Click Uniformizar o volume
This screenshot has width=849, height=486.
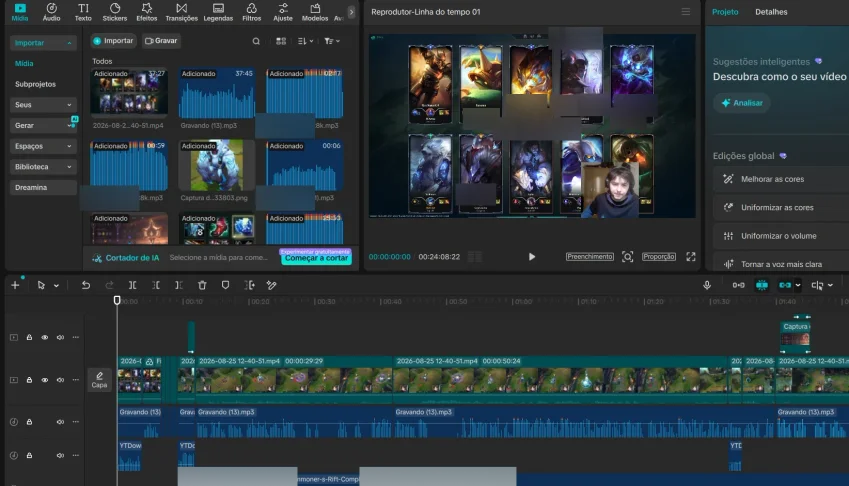(779, 236)
